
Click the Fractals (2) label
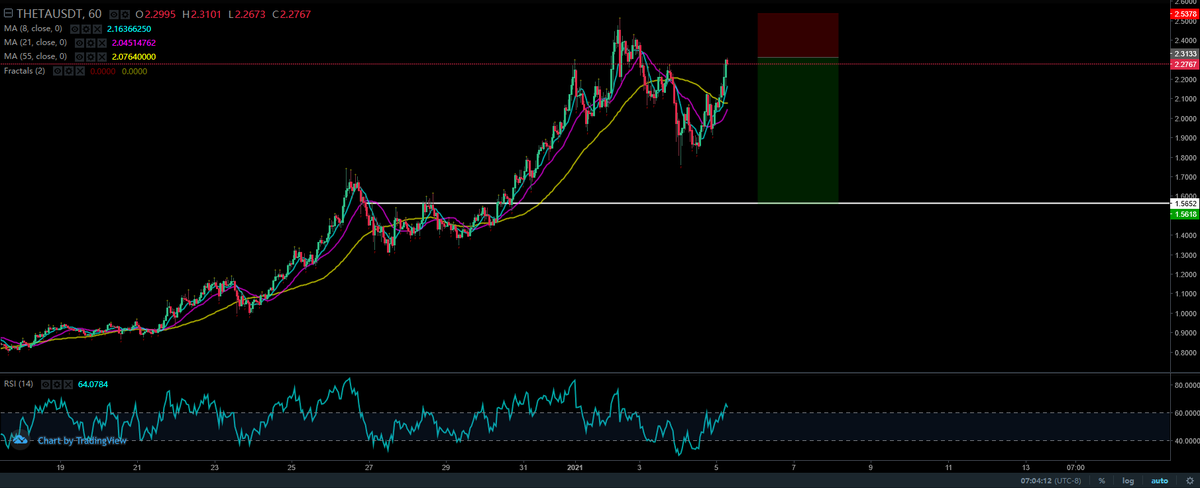click(24, 71)
